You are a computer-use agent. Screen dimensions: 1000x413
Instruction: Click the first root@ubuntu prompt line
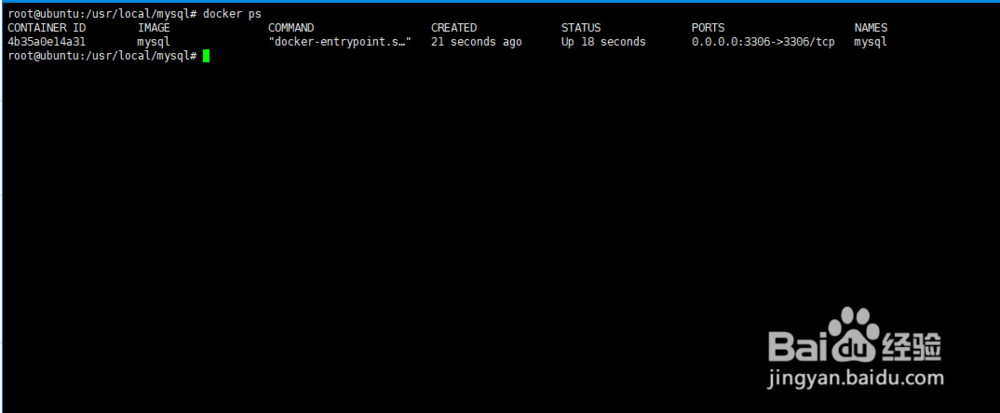(x=134, y=14)
